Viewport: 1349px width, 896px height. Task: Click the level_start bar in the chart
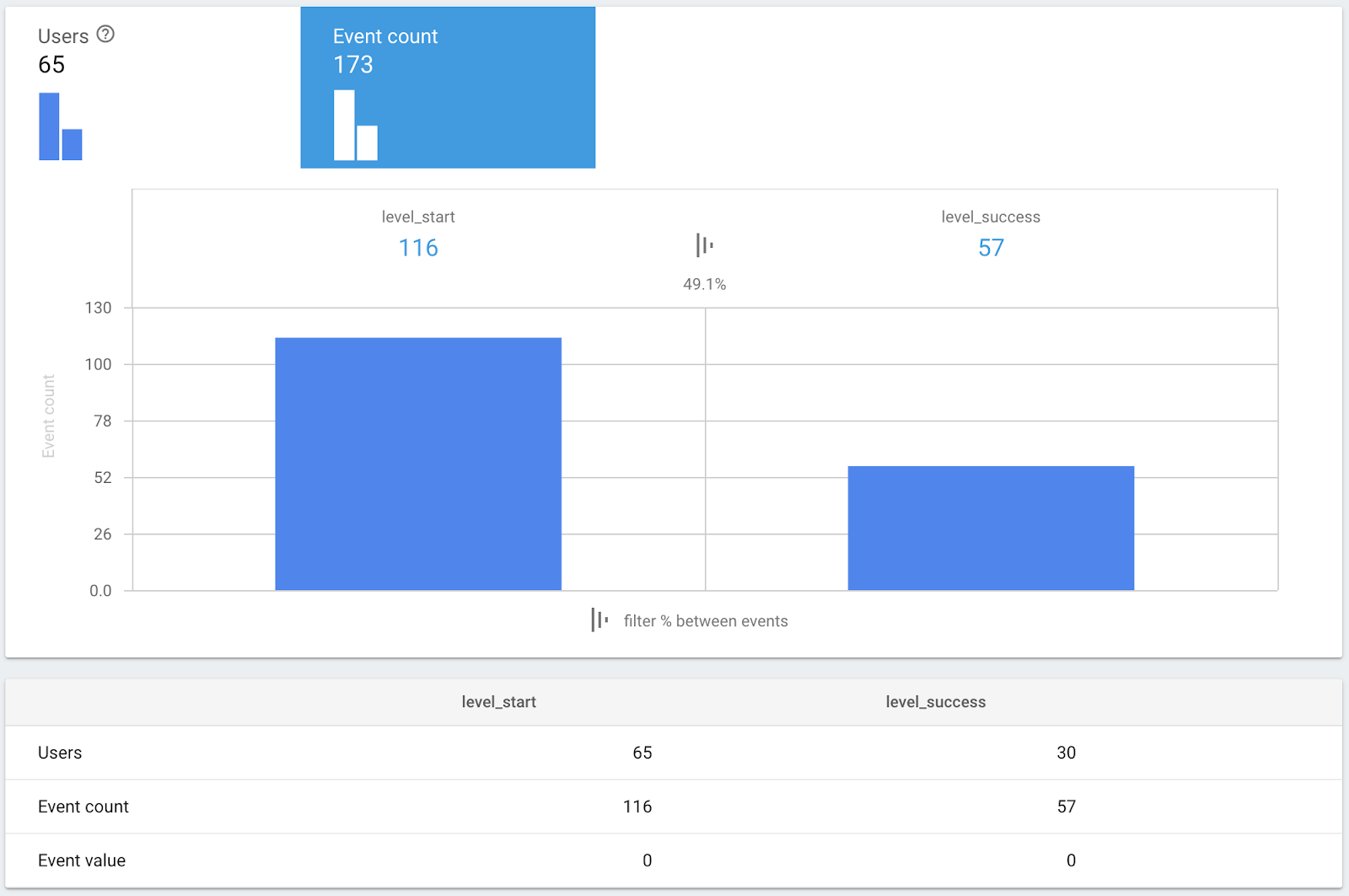(x=418, y=464)
